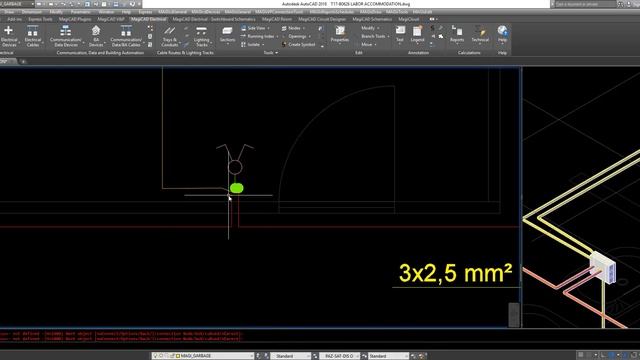The width and height of the screenshot is (640, 360).
Task: Click the Isolate tool
Action: point(252,44)
